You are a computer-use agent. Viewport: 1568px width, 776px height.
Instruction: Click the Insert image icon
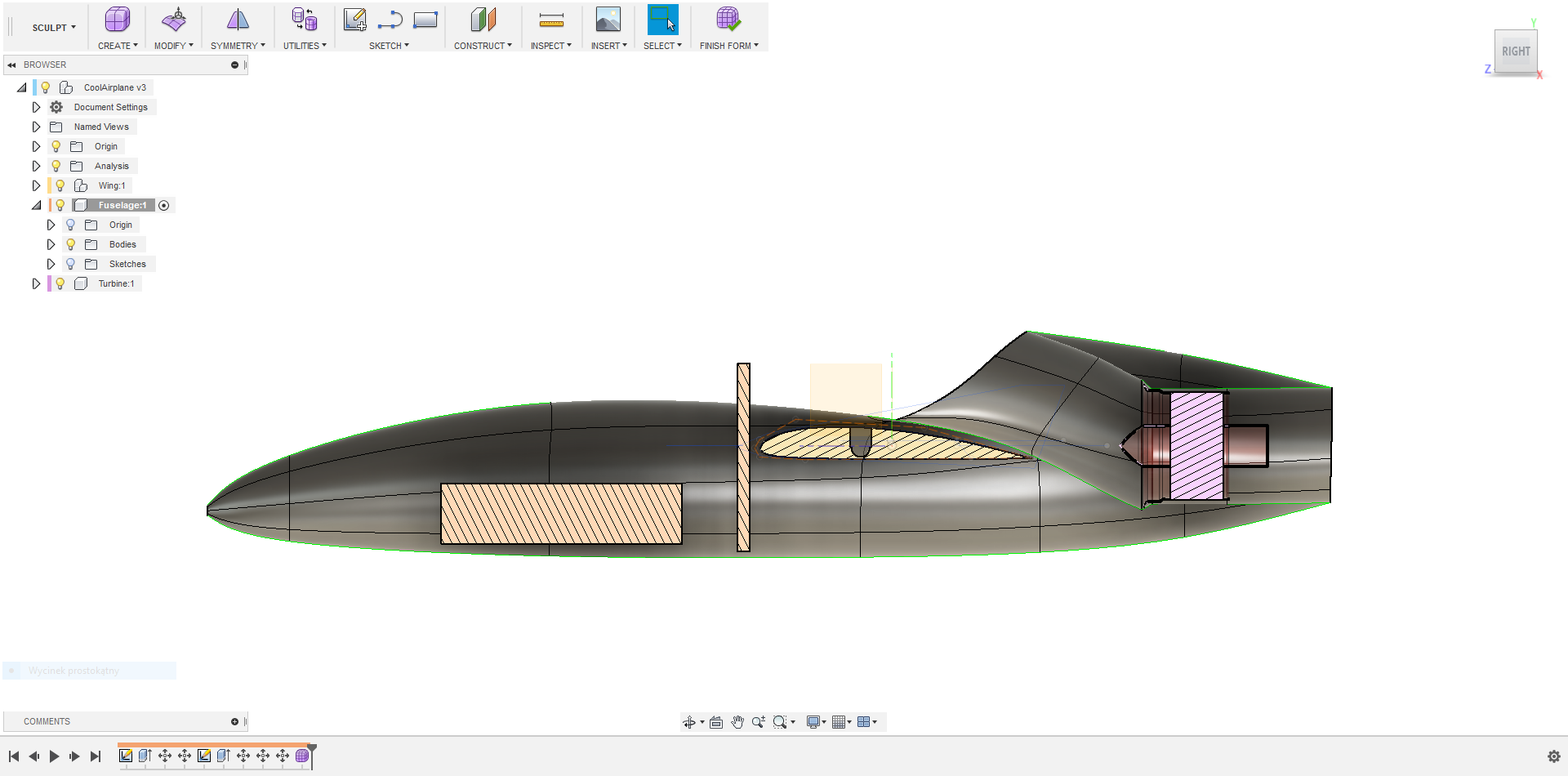(x=608, y=20)
